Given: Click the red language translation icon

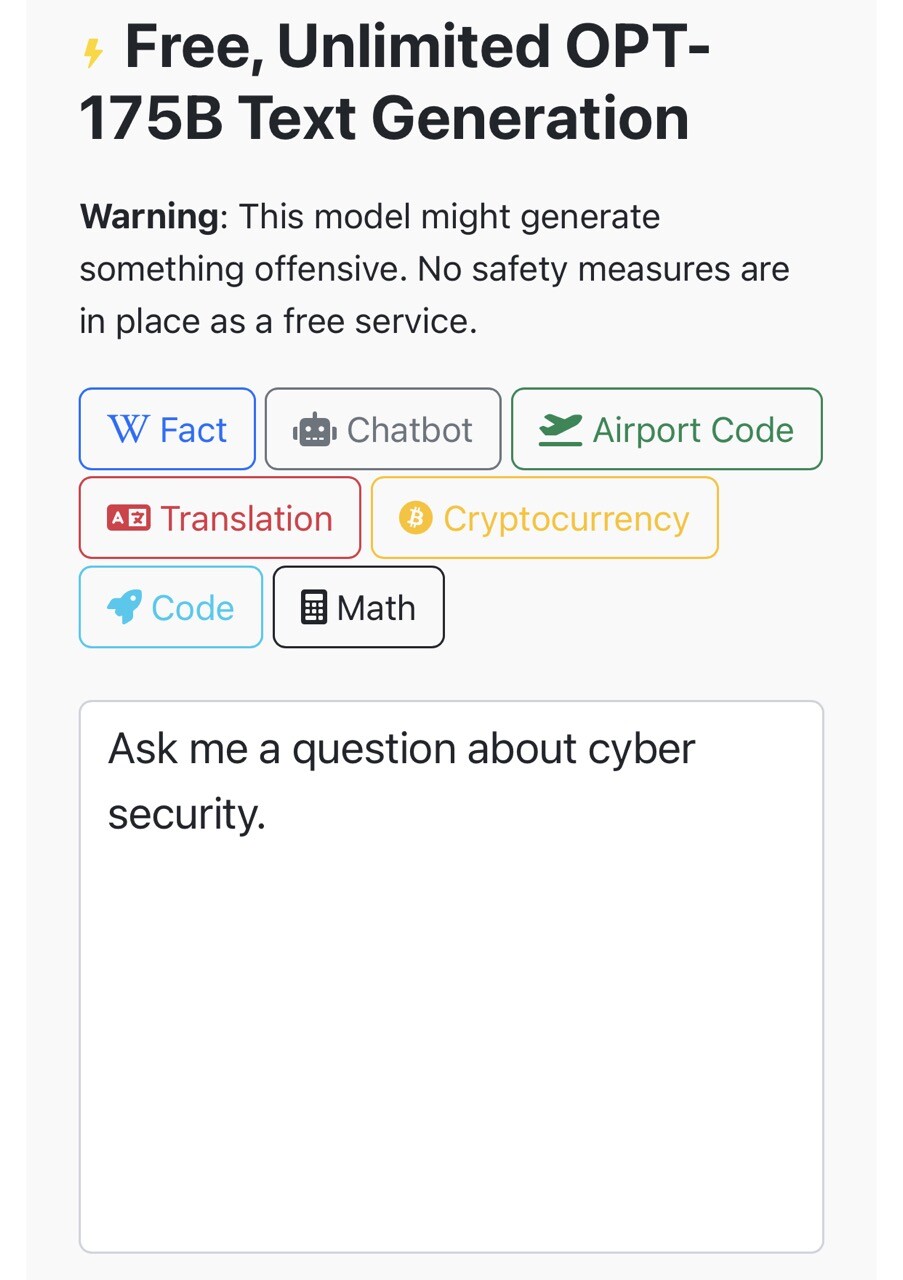Looking at the screenshot, I should pyautogui.click(x=128, y=519).
